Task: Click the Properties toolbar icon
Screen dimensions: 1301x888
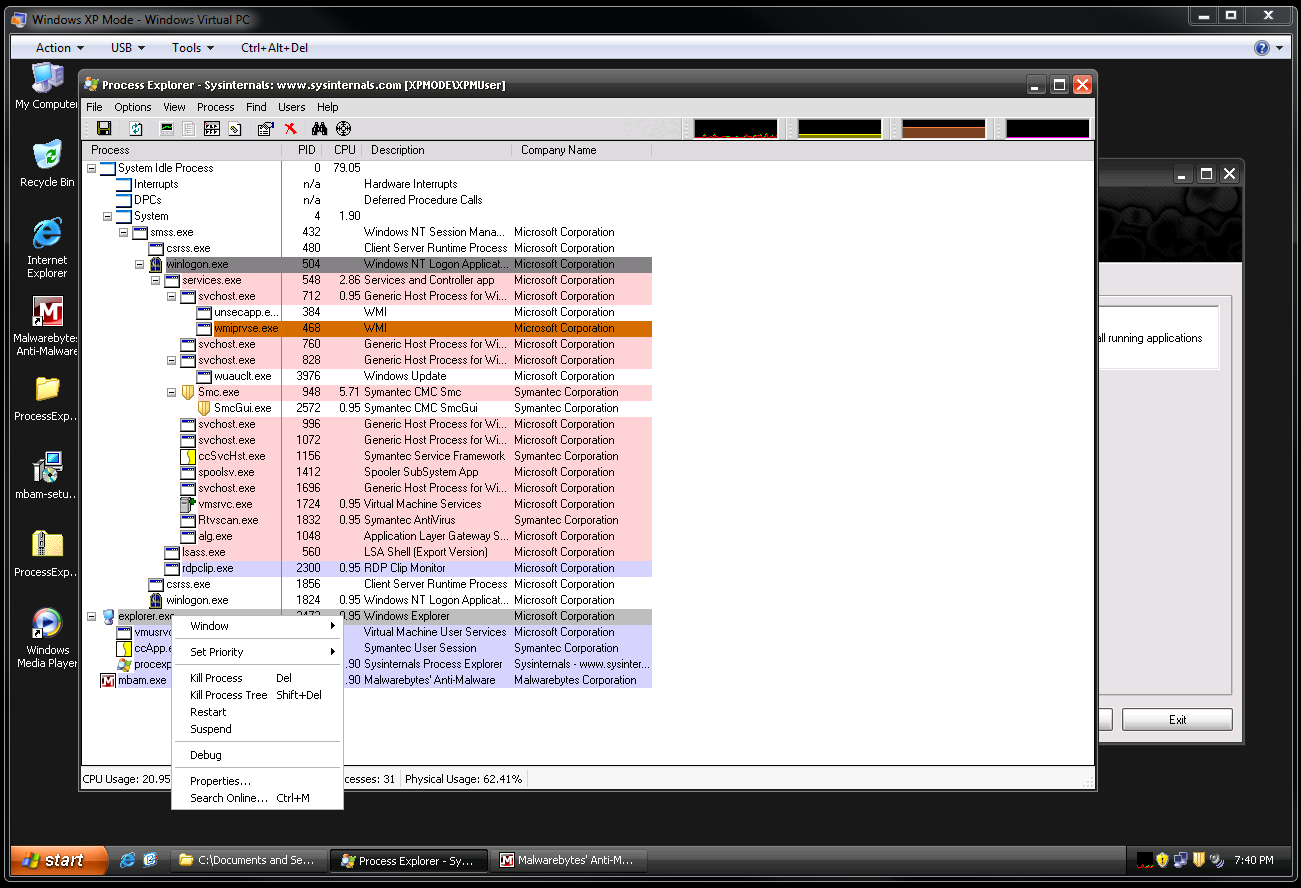Action: [x=265, y=128]
